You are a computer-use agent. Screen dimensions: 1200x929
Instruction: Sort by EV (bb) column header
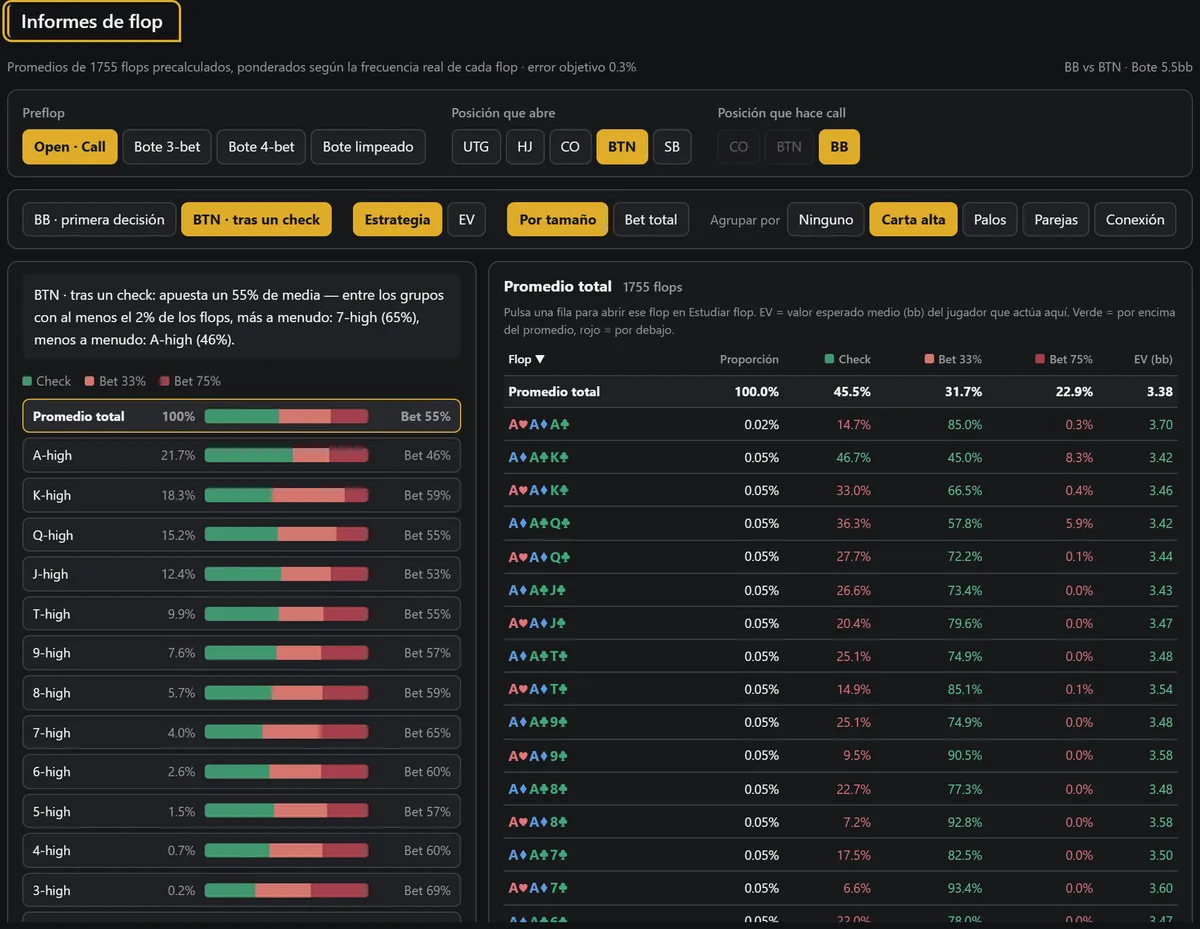coord(1154,359)
